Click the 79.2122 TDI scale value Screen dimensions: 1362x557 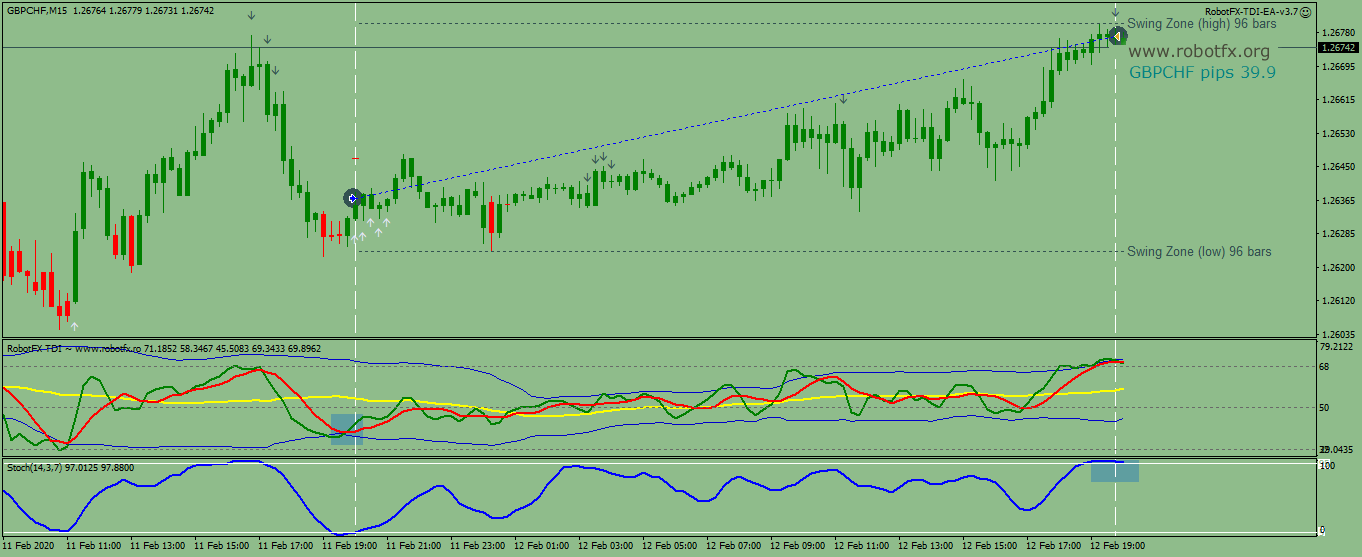click(x=1337, y=347)
